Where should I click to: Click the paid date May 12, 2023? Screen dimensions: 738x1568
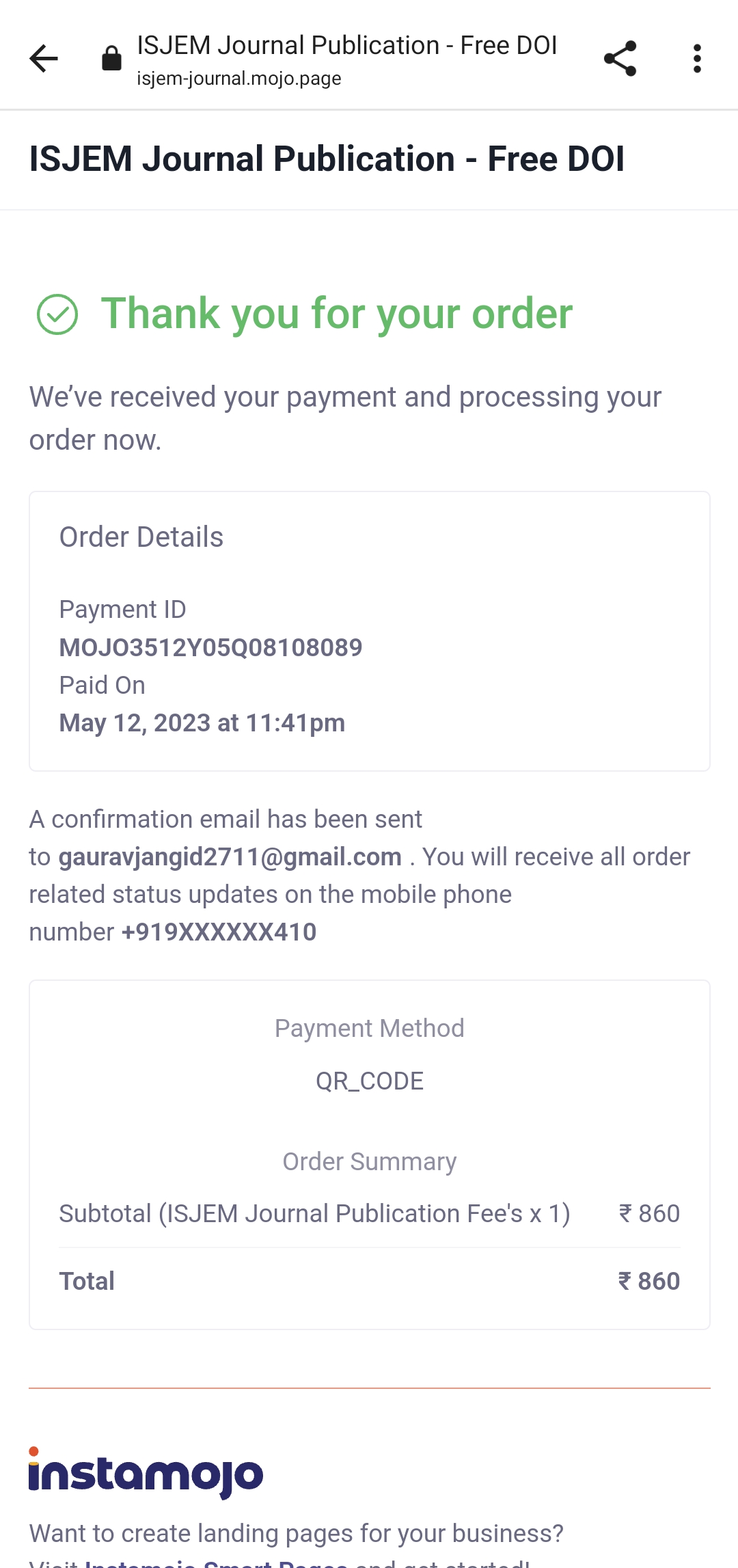[x=202, y=722]
